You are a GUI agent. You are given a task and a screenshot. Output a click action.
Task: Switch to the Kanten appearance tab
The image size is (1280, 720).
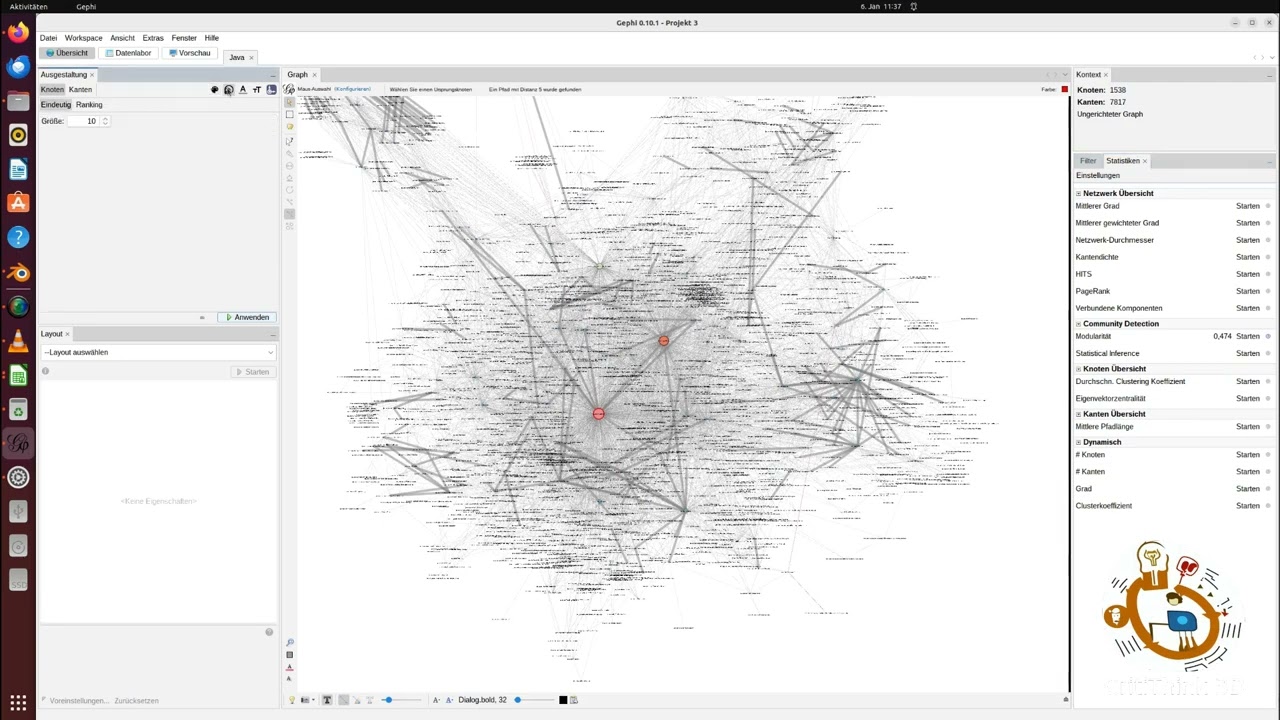point(80,89)
